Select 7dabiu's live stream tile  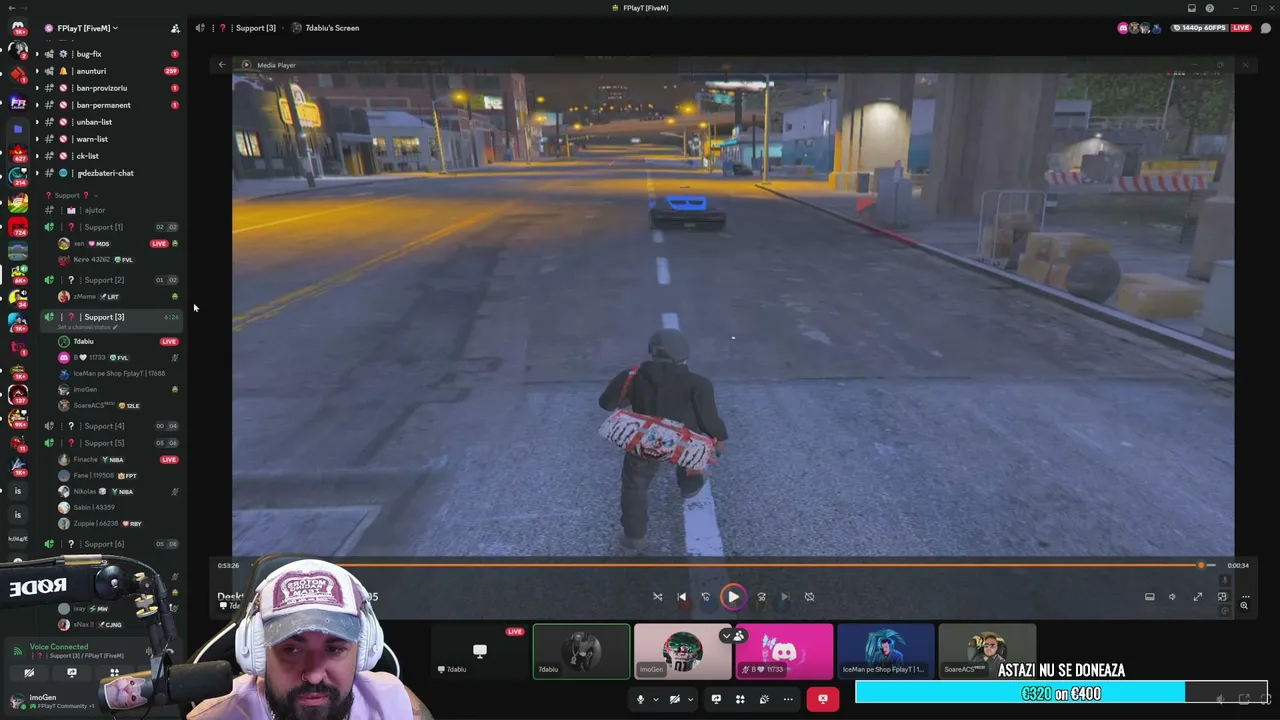[x=480, y=651]
